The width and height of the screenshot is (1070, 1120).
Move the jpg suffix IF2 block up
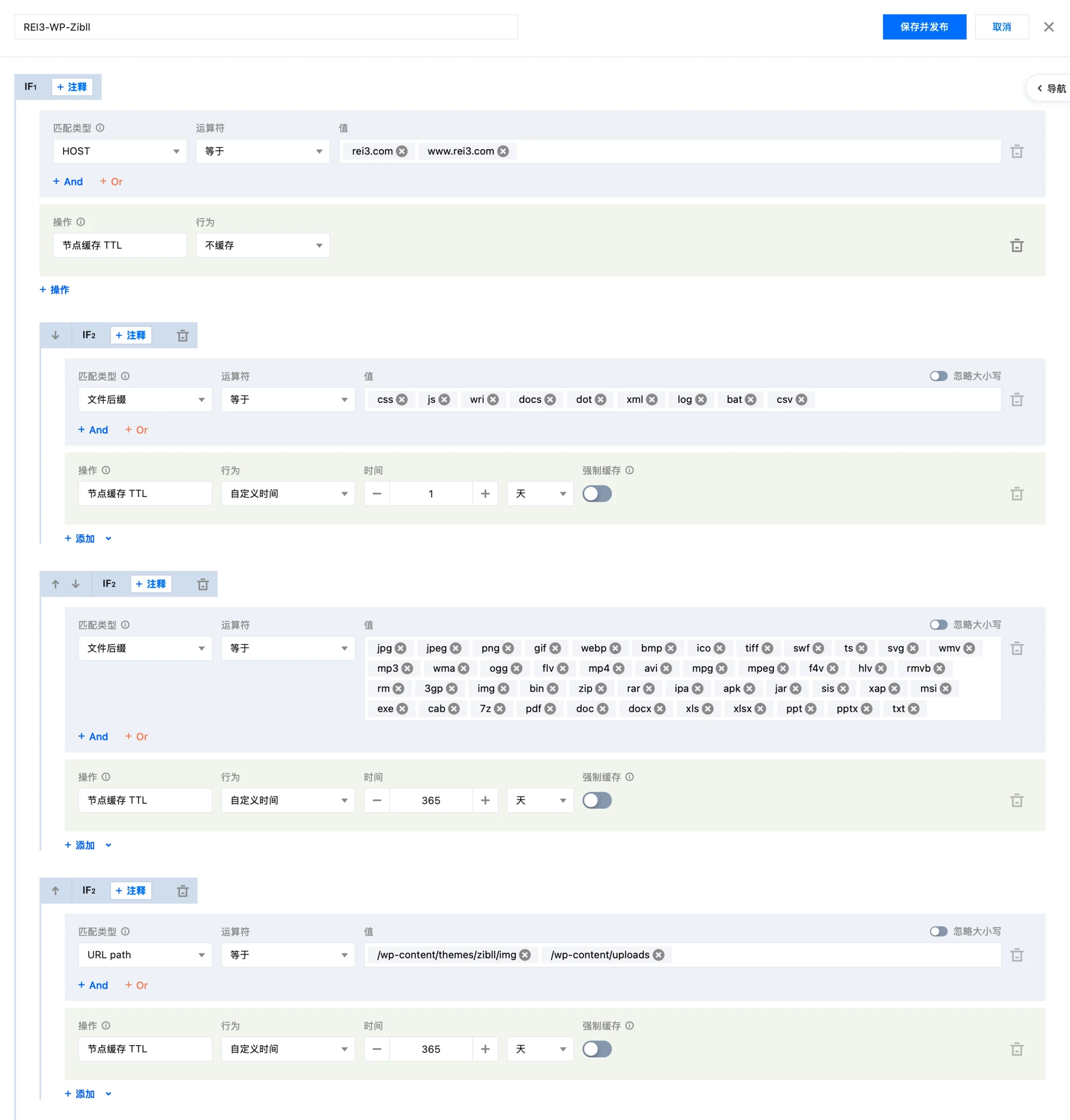(55, 584)
